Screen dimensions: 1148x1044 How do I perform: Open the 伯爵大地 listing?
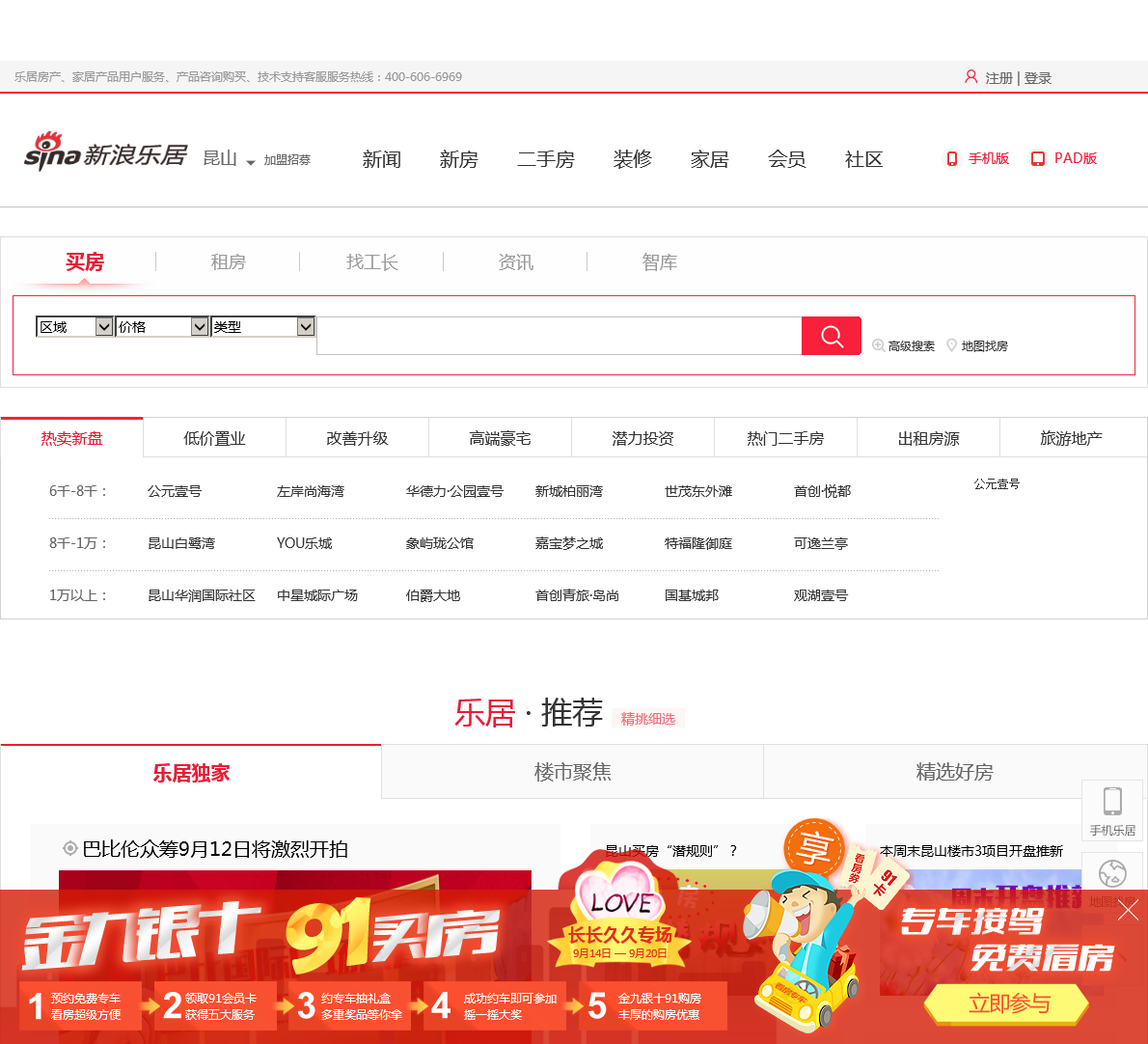point(433,595)
